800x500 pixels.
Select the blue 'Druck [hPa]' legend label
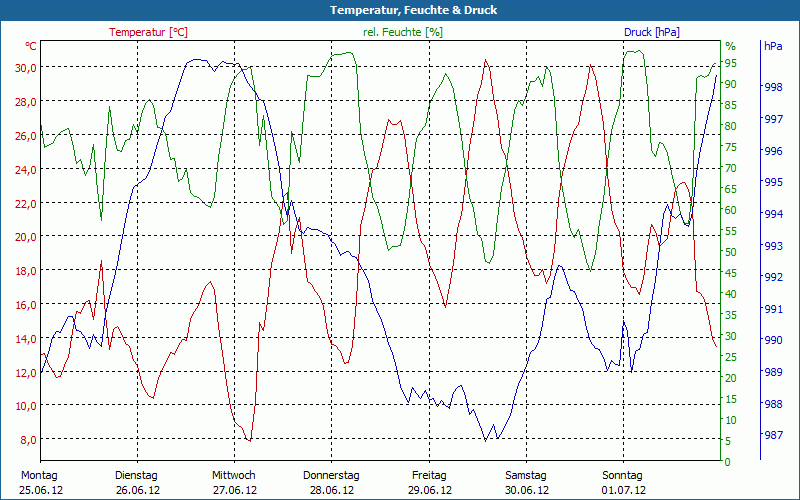point(652,32)
